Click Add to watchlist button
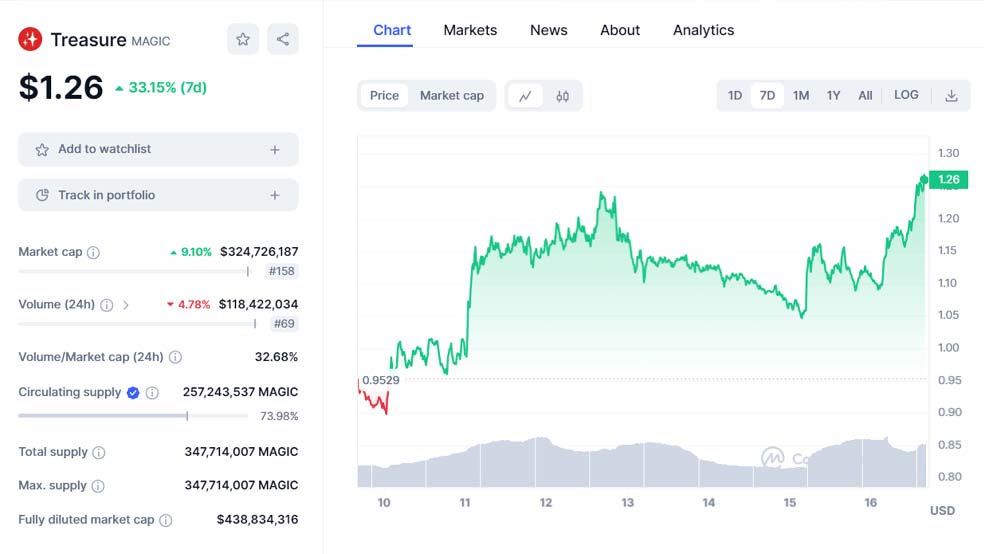 tap(158, 149)
